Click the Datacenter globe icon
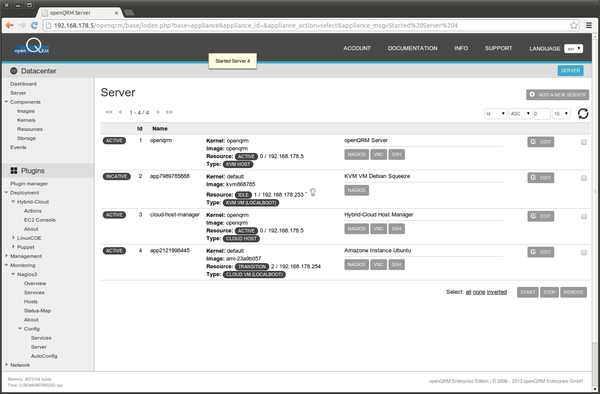 coord(14,71)
